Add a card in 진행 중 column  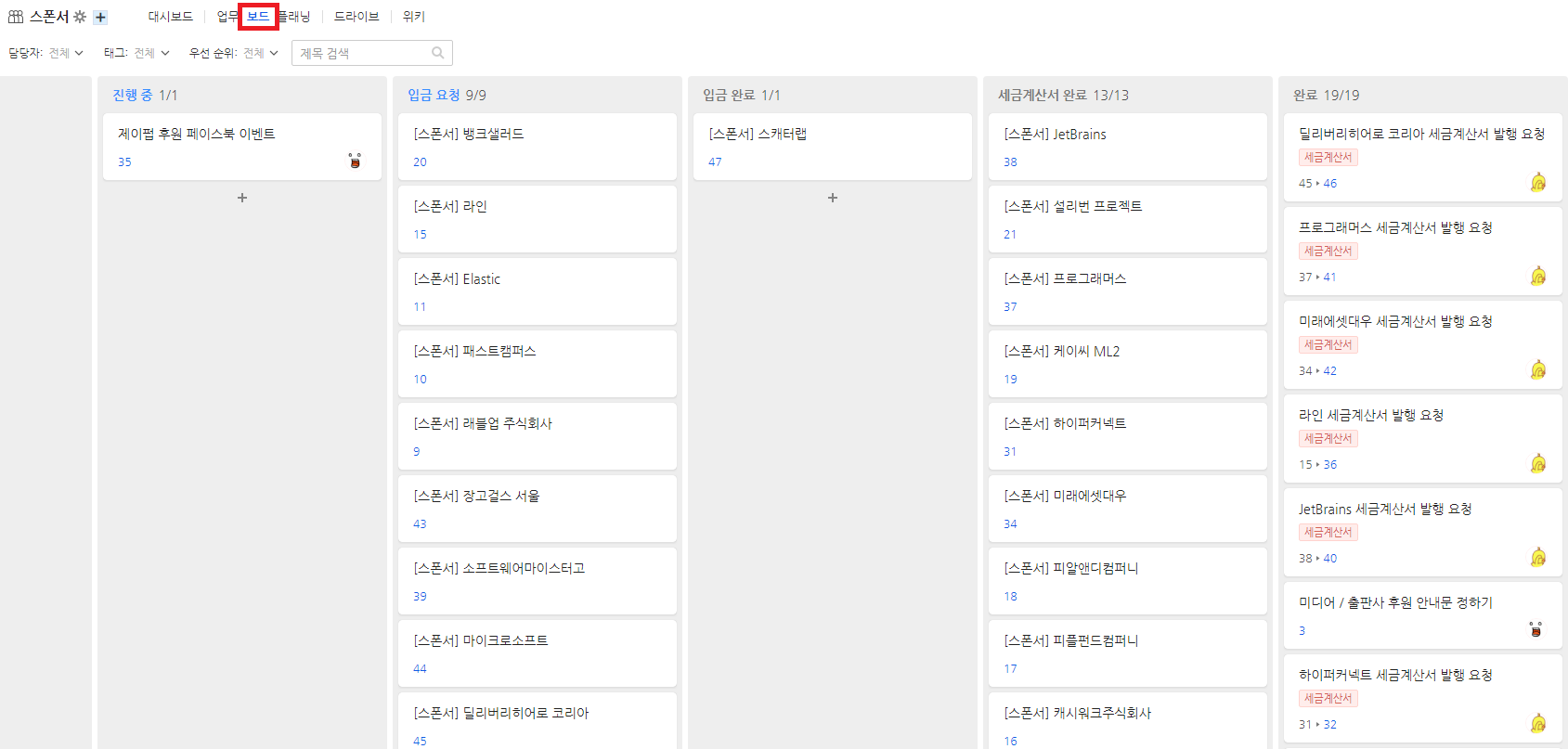click(242, 198)
